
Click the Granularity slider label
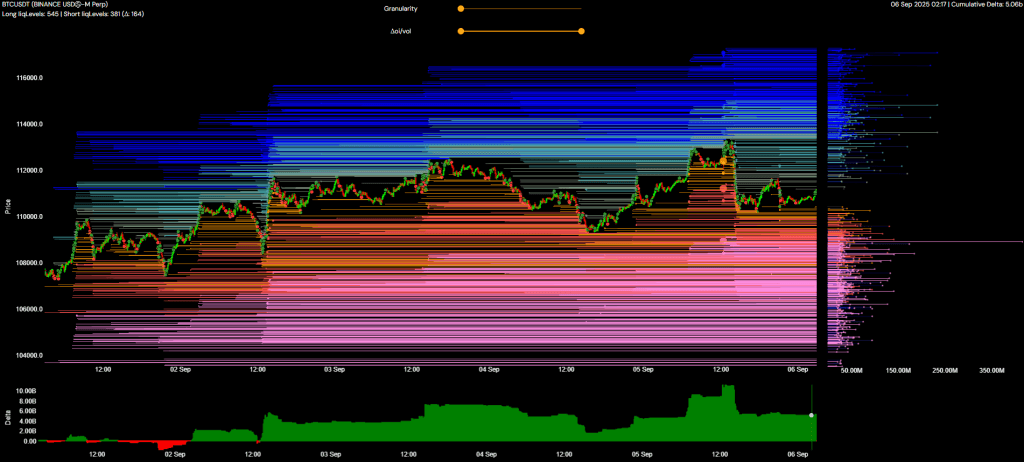401,8
